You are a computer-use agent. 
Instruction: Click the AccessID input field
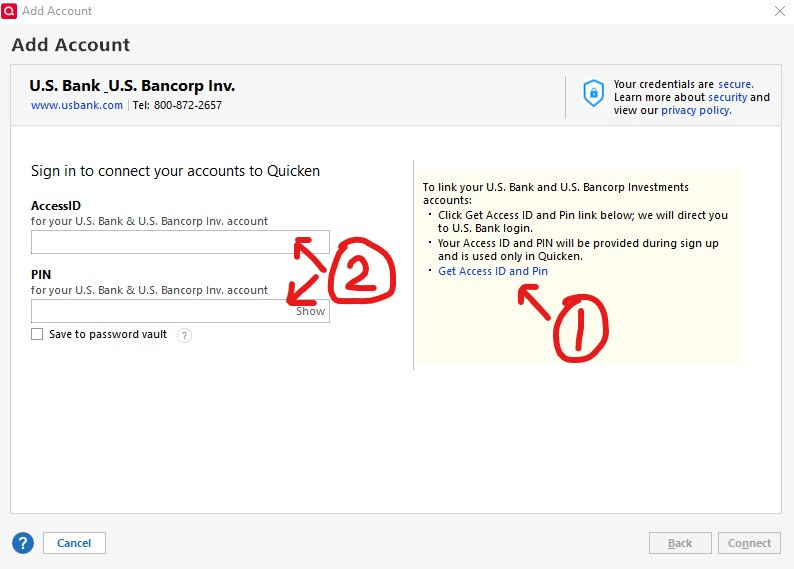tap(180, 242)
